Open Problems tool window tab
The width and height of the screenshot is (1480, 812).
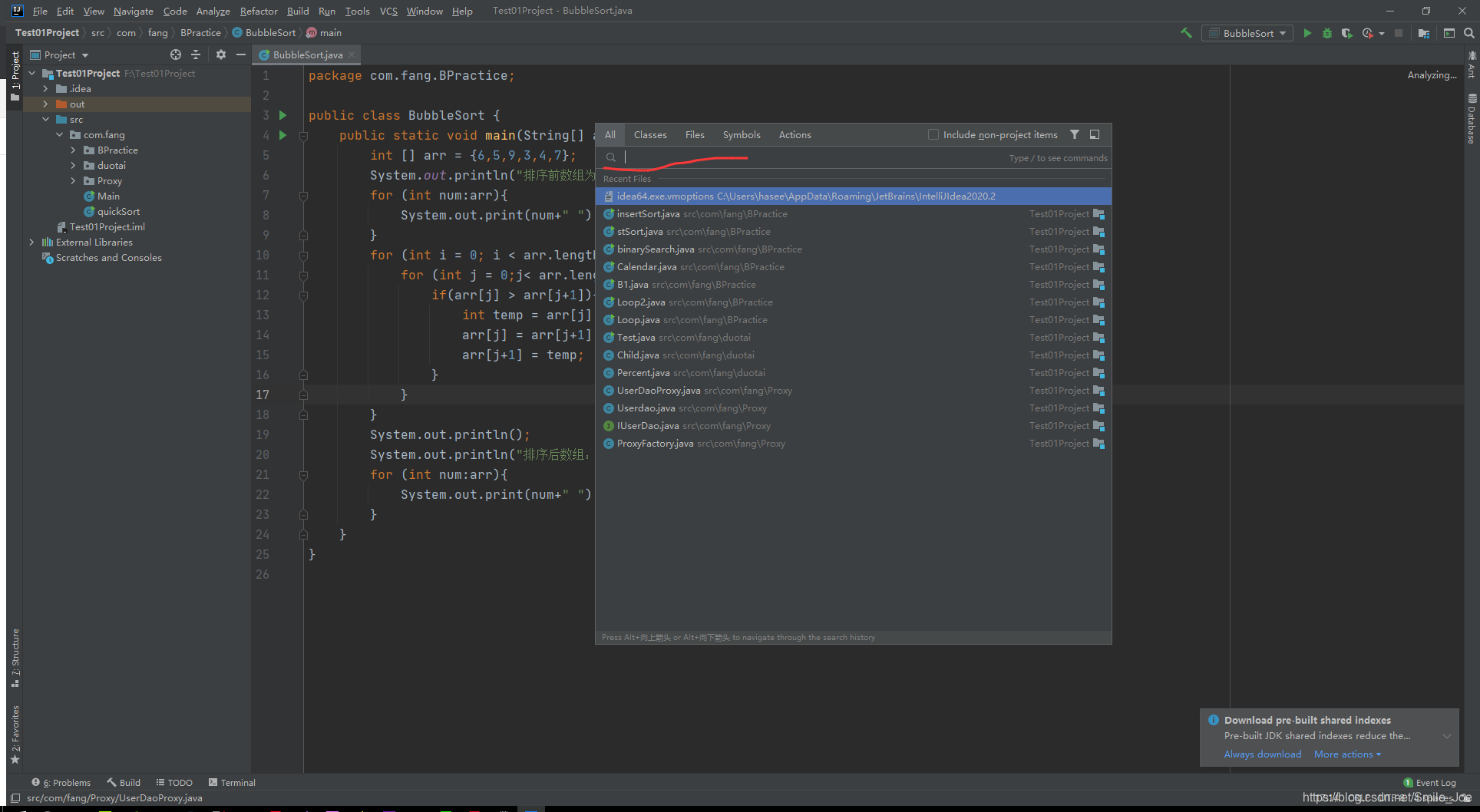coord(61,783)
